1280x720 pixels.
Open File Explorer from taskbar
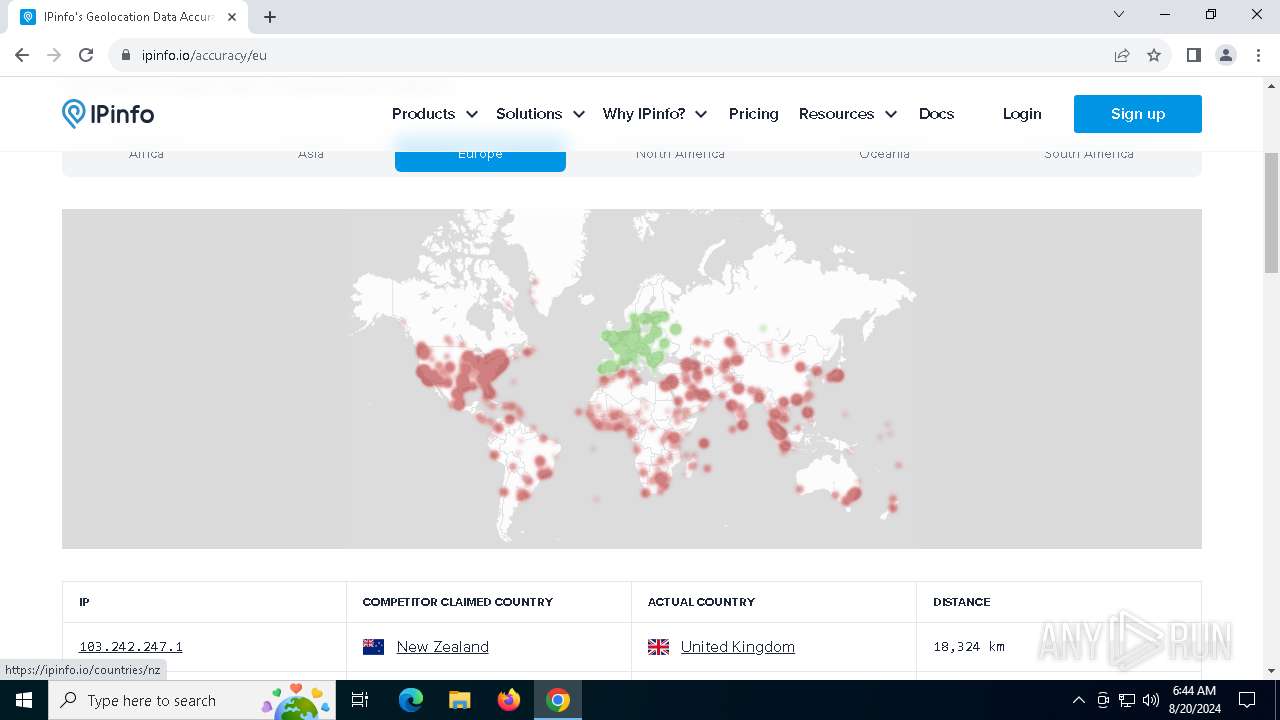coord(459,700)
